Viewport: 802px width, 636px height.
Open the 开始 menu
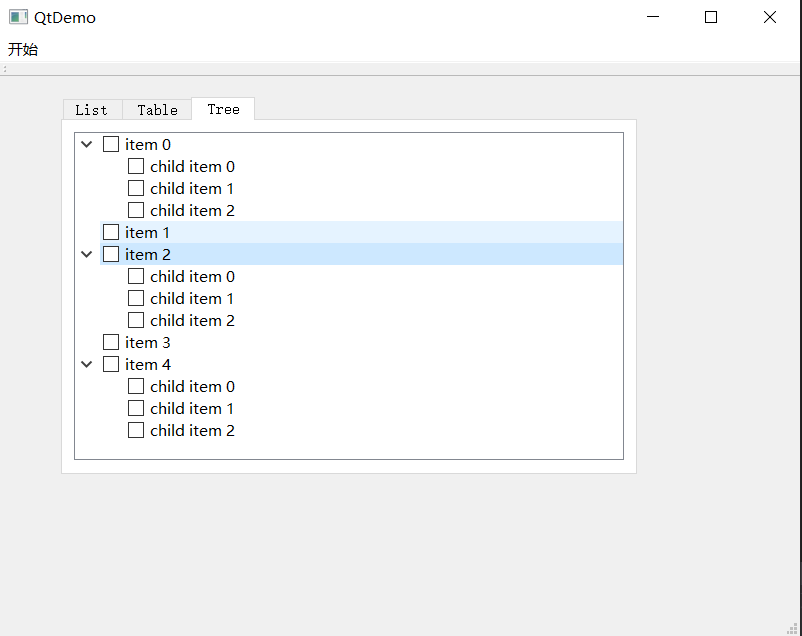pos(23,49)
